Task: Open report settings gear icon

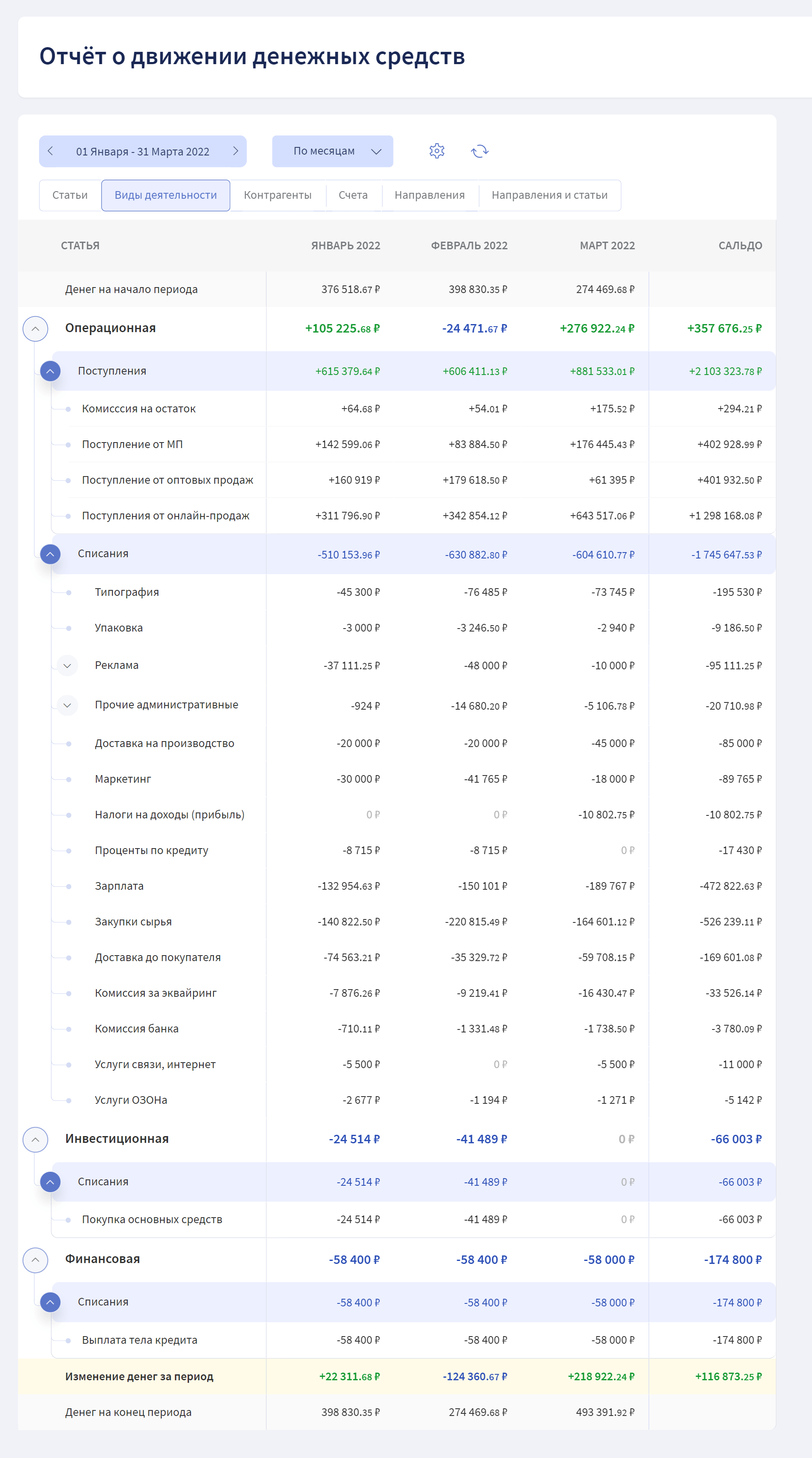Action: [x=437, y=151]
